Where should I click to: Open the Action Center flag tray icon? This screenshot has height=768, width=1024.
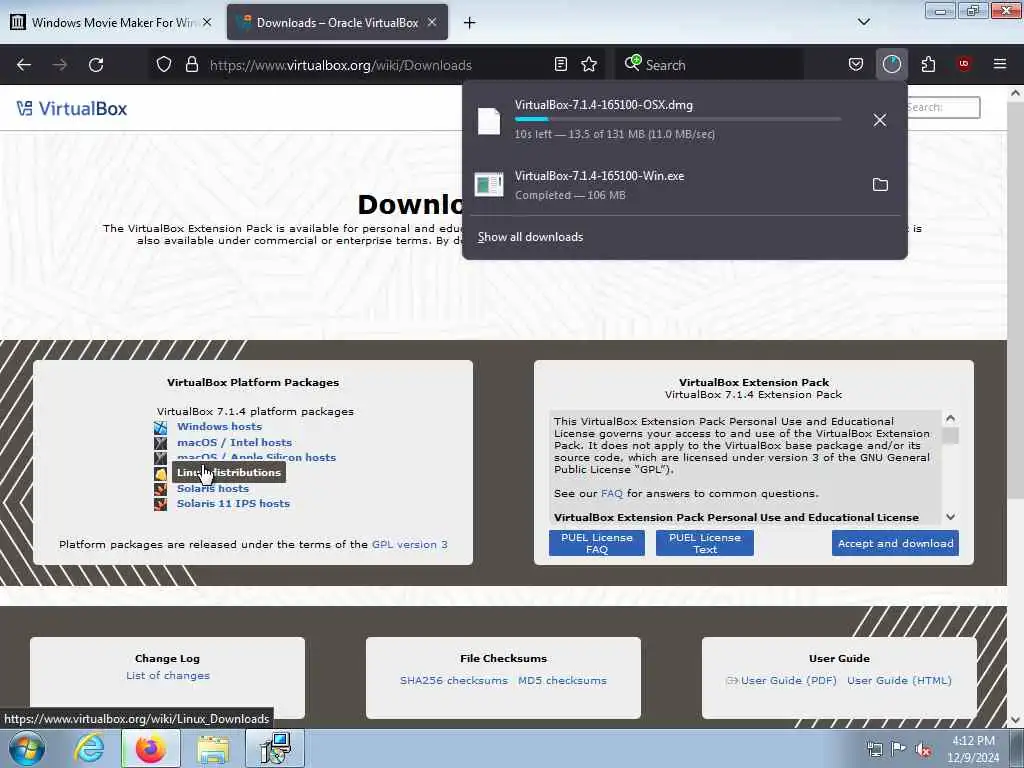coord(899,750)
